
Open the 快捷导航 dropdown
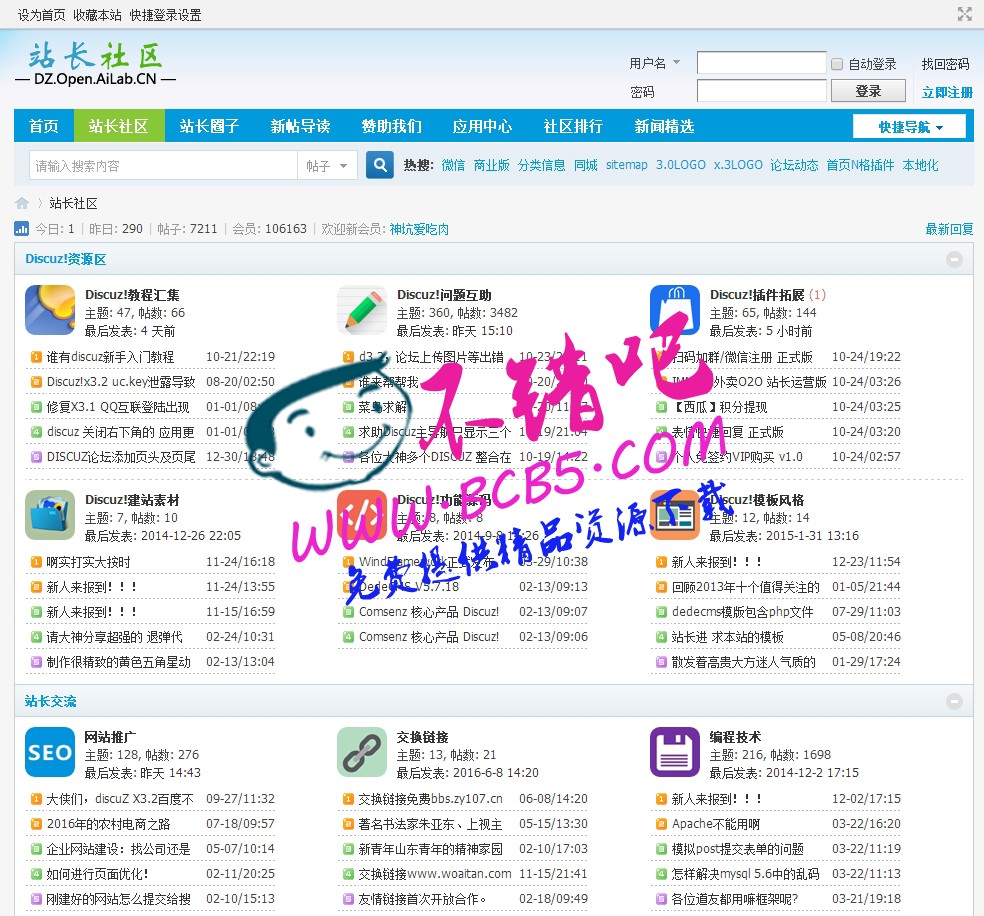[909, 127]
